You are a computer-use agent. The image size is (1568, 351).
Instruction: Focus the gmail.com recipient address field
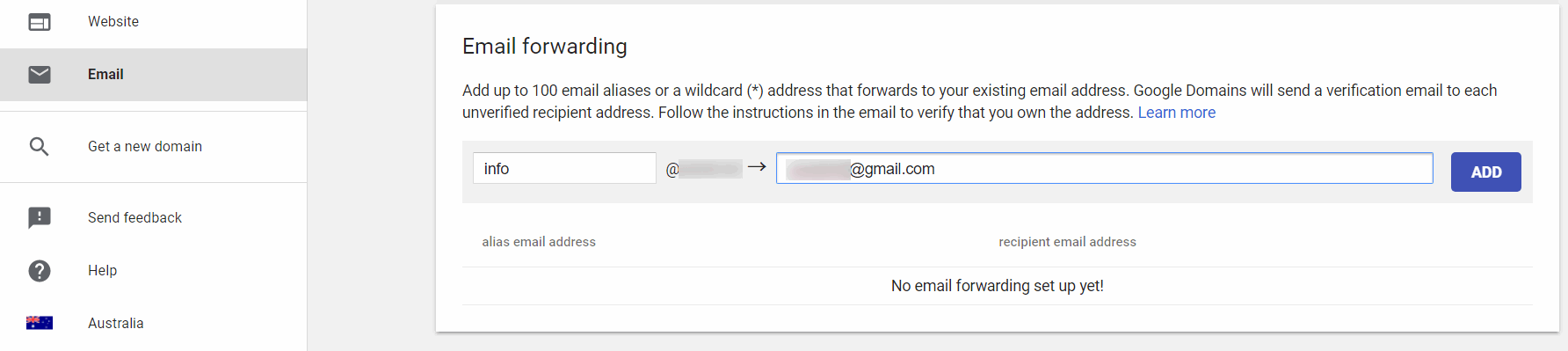1104,168
